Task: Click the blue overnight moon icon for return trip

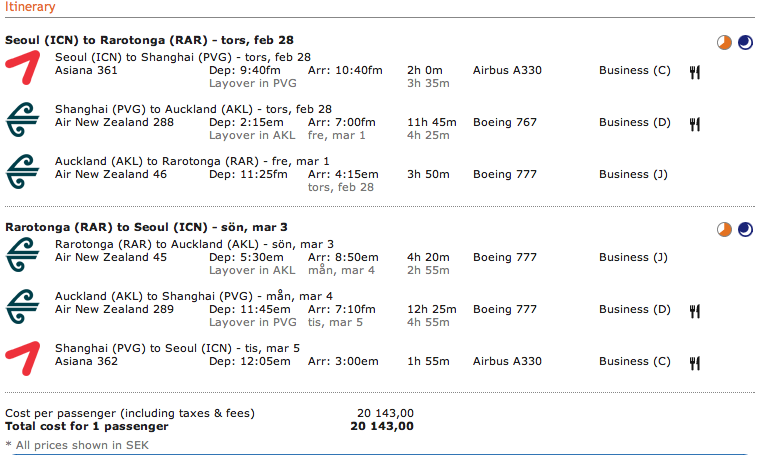Action: [745, 229]
